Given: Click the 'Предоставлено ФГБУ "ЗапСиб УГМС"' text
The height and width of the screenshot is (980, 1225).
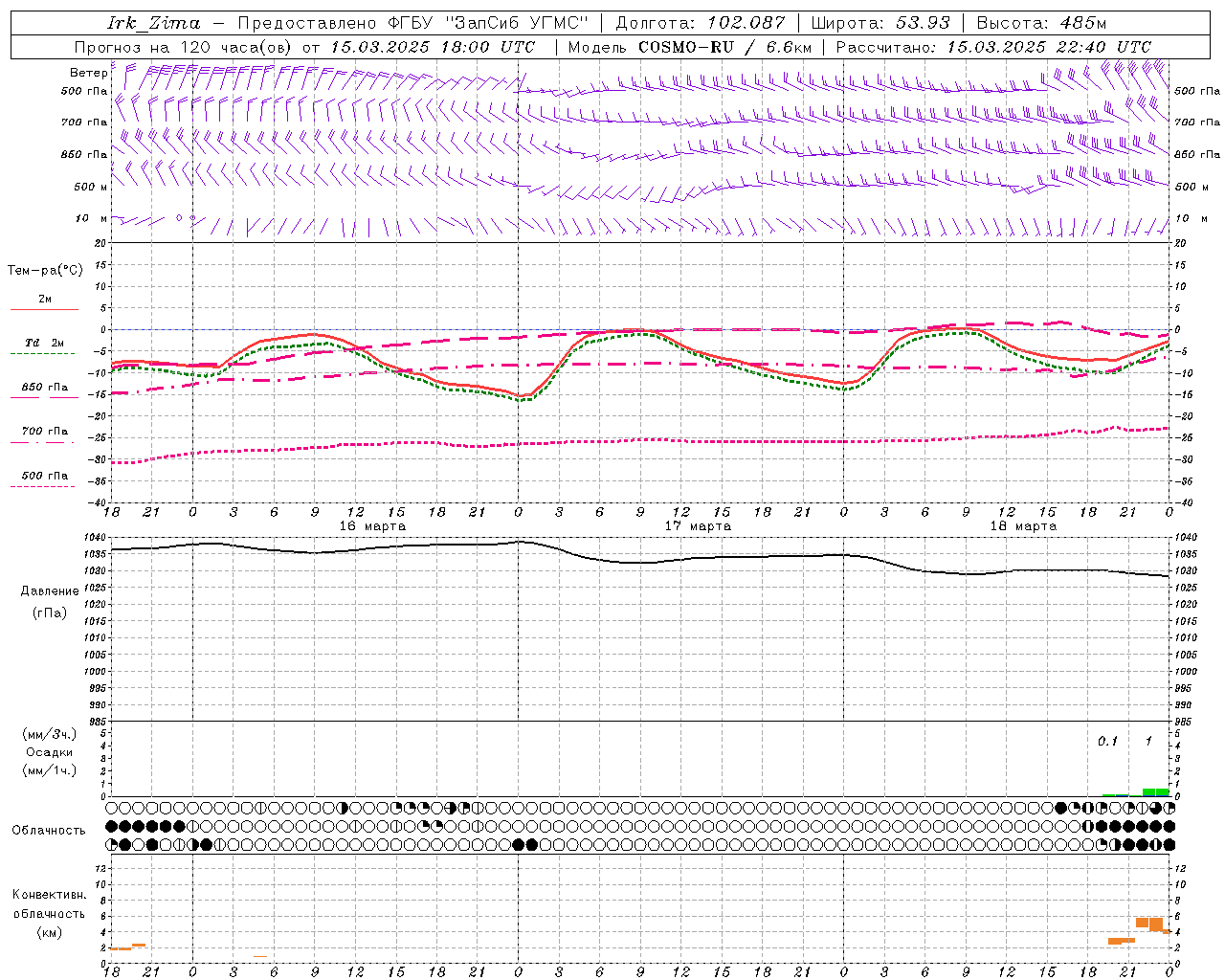Looking at the screenshot, I should 412,23.
